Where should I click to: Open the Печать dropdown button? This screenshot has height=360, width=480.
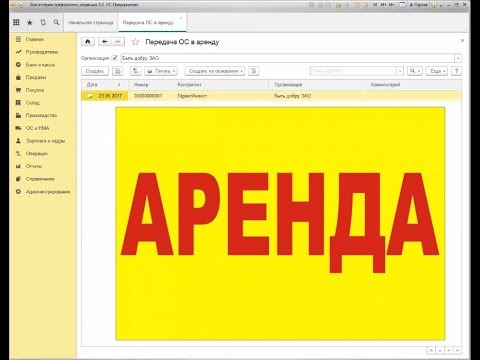161,71
